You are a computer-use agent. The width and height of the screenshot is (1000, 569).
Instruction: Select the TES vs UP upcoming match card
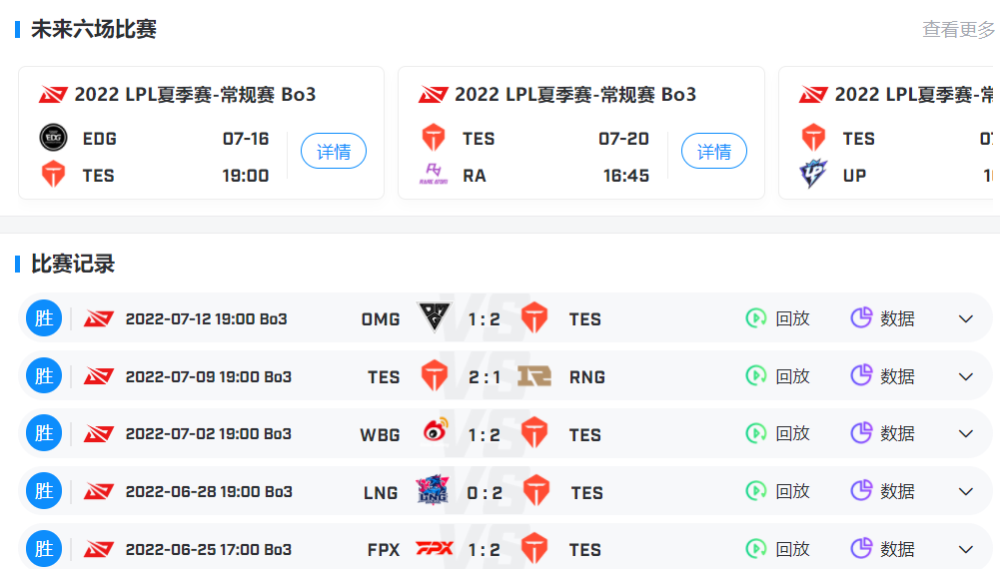890,134
